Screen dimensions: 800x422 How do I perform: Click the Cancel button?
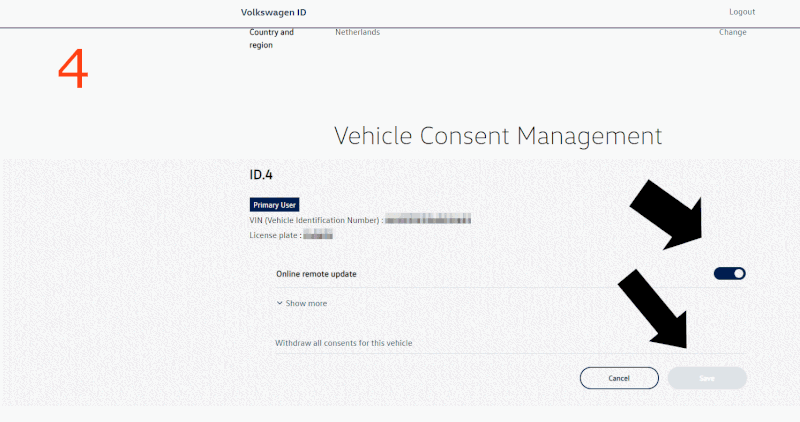coord(619,378)
